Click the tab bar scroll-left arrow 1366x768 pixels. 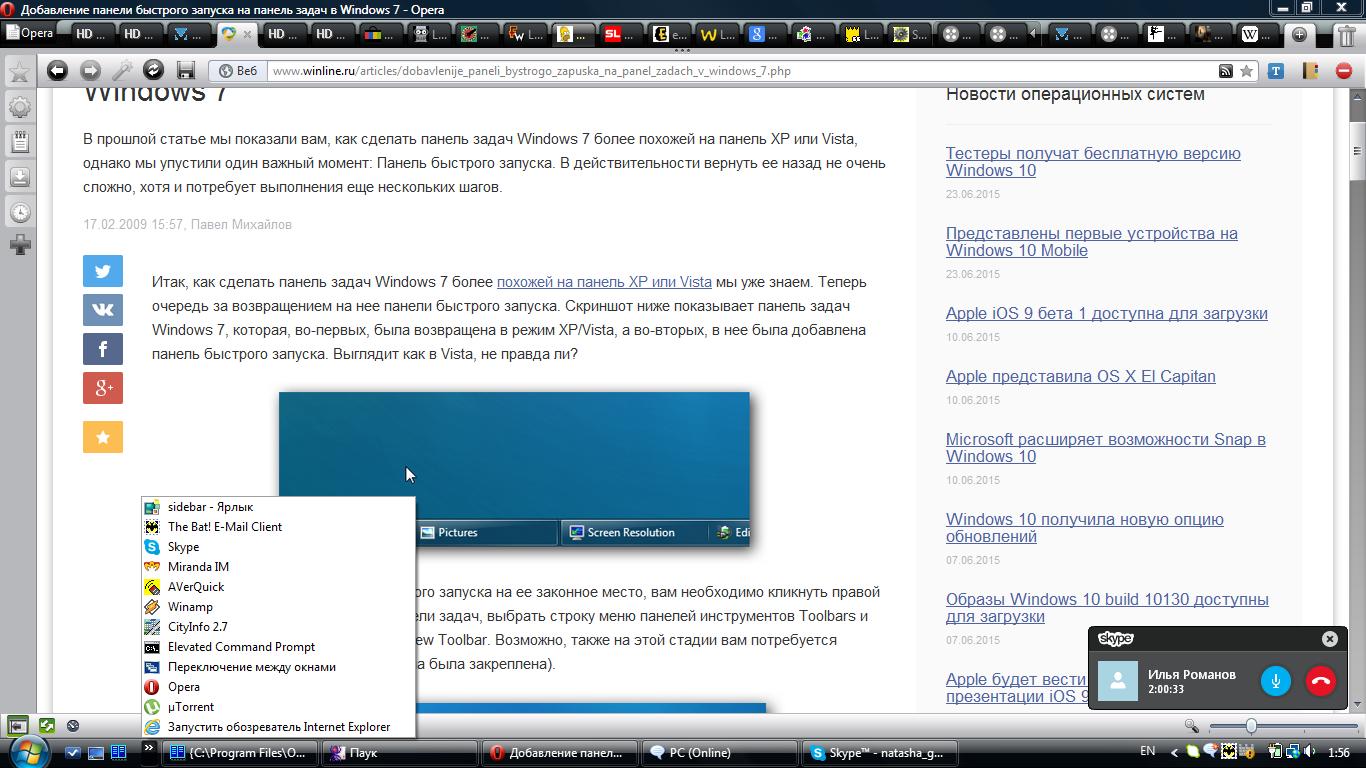click(x=1033, y=34)
